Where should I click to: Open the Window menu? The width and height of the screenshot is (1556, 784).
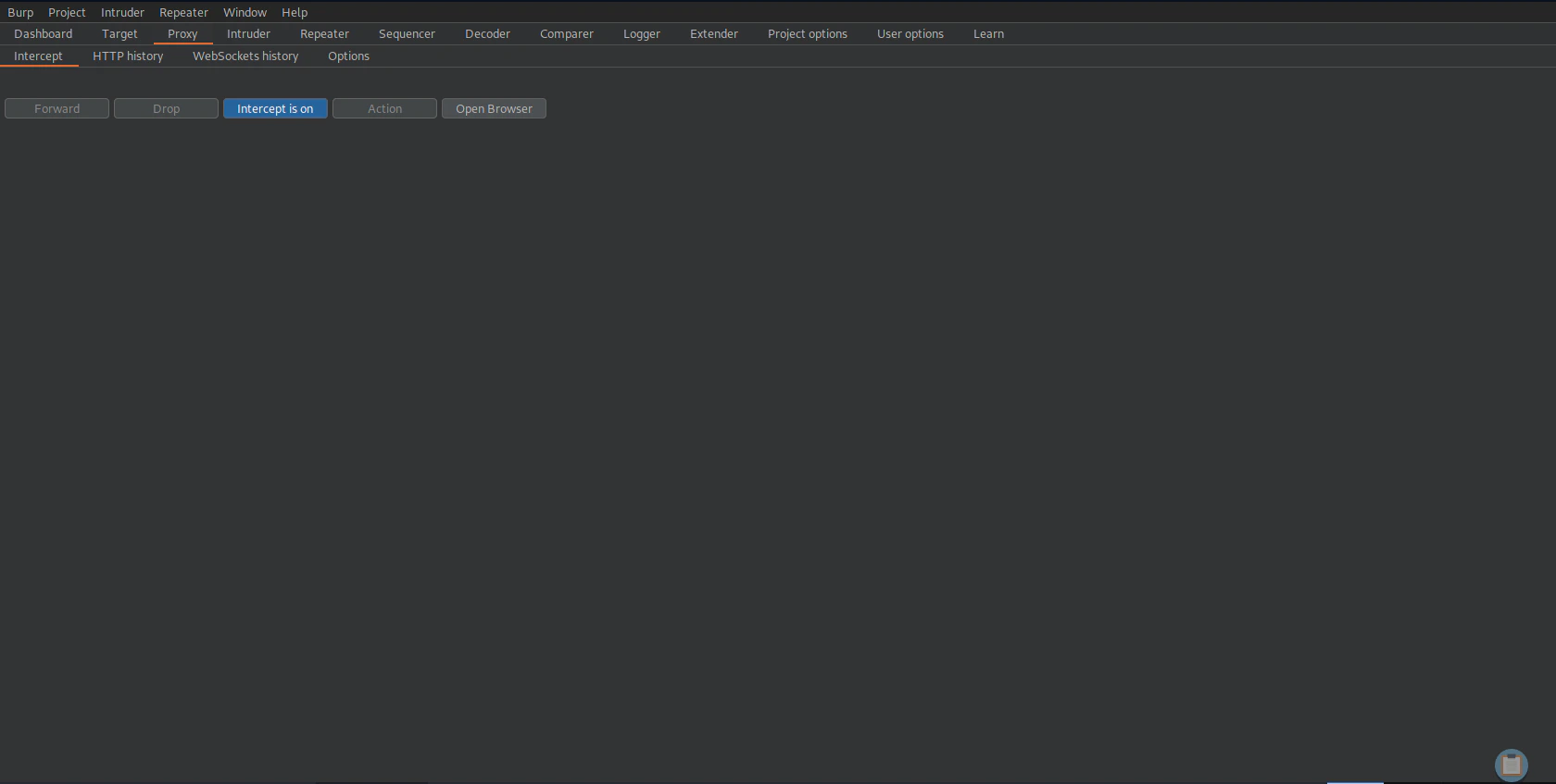pyautogui.click(x=245, y=12)
